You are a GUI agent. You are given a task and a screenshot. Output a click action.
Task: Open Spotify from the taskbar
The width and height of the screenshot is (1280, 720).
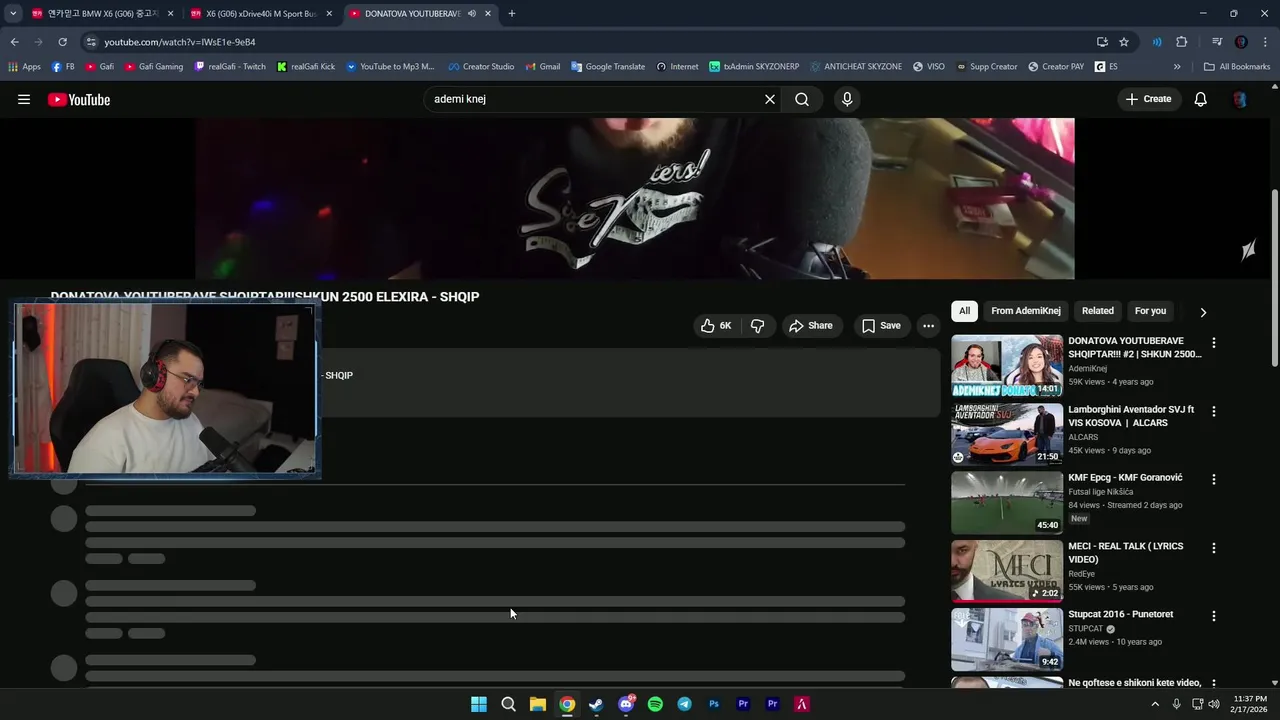(x=655, y=704)
